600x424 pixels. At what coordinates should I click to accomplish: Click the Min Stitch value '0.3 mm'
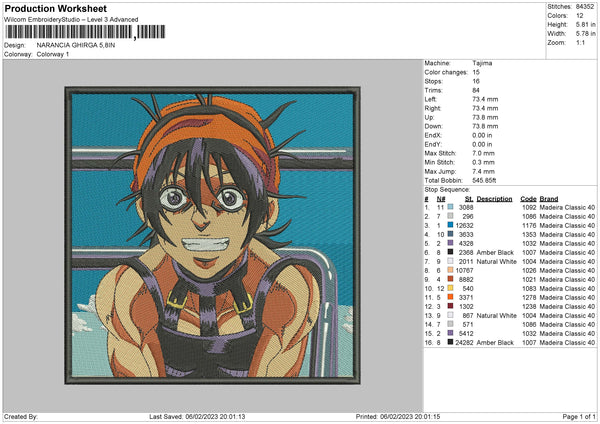point(483,162)
